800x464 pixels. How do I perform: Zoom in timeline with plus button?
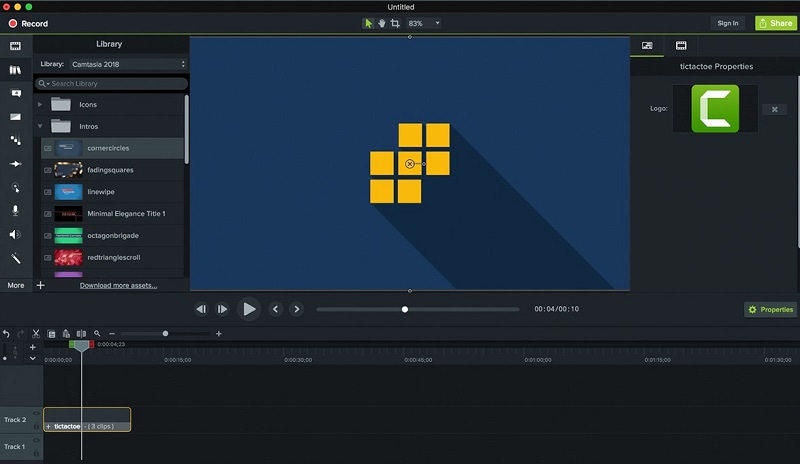pyautogui.click(x=218, y=334)
